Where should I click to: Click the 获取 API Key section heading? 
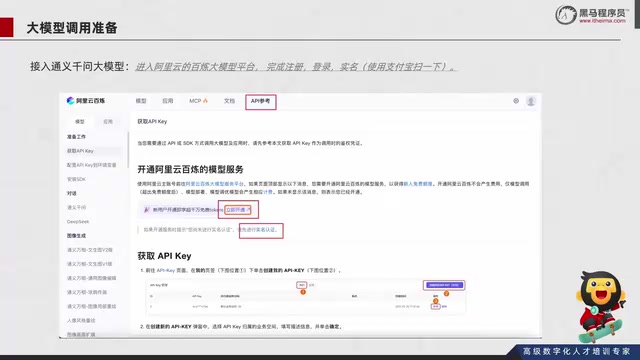tap(164, 256)
